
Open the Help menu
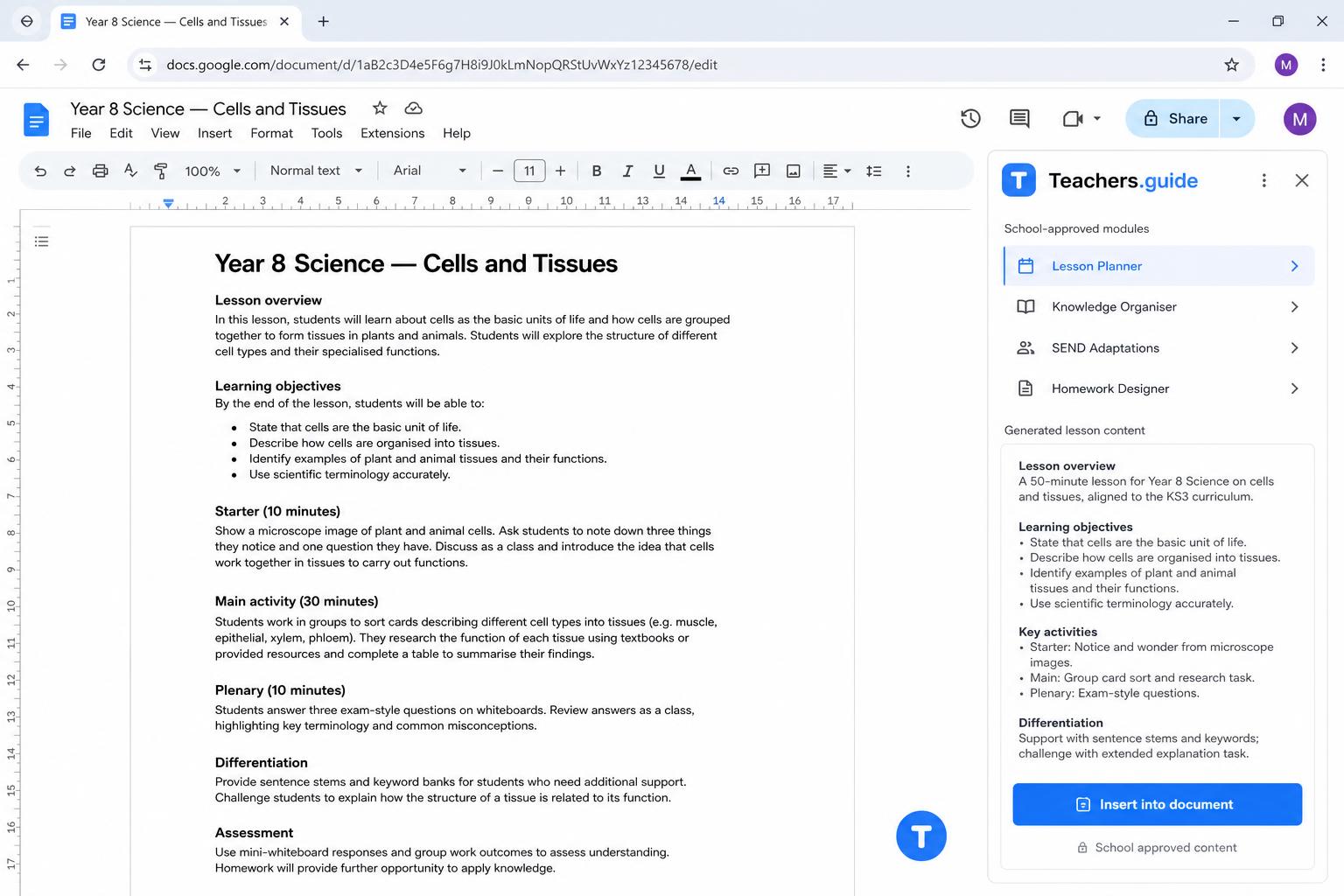pos(457,133)
